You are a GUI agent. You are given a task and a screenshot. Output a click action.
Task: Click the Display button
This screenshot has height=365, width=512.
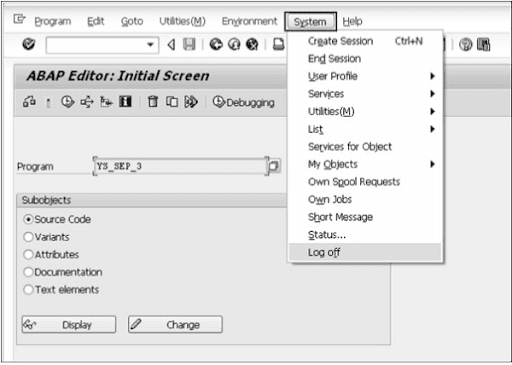click(x=69, y=324)
